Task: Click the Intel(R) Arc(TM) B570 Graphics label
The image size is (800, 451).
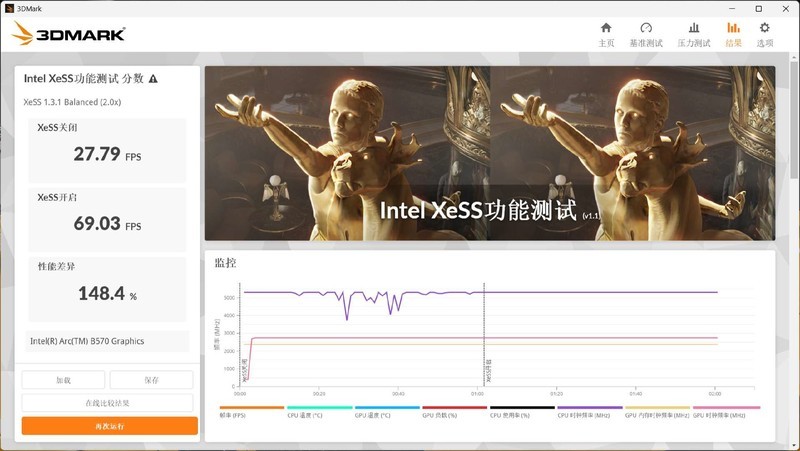Action: [87, 341]
